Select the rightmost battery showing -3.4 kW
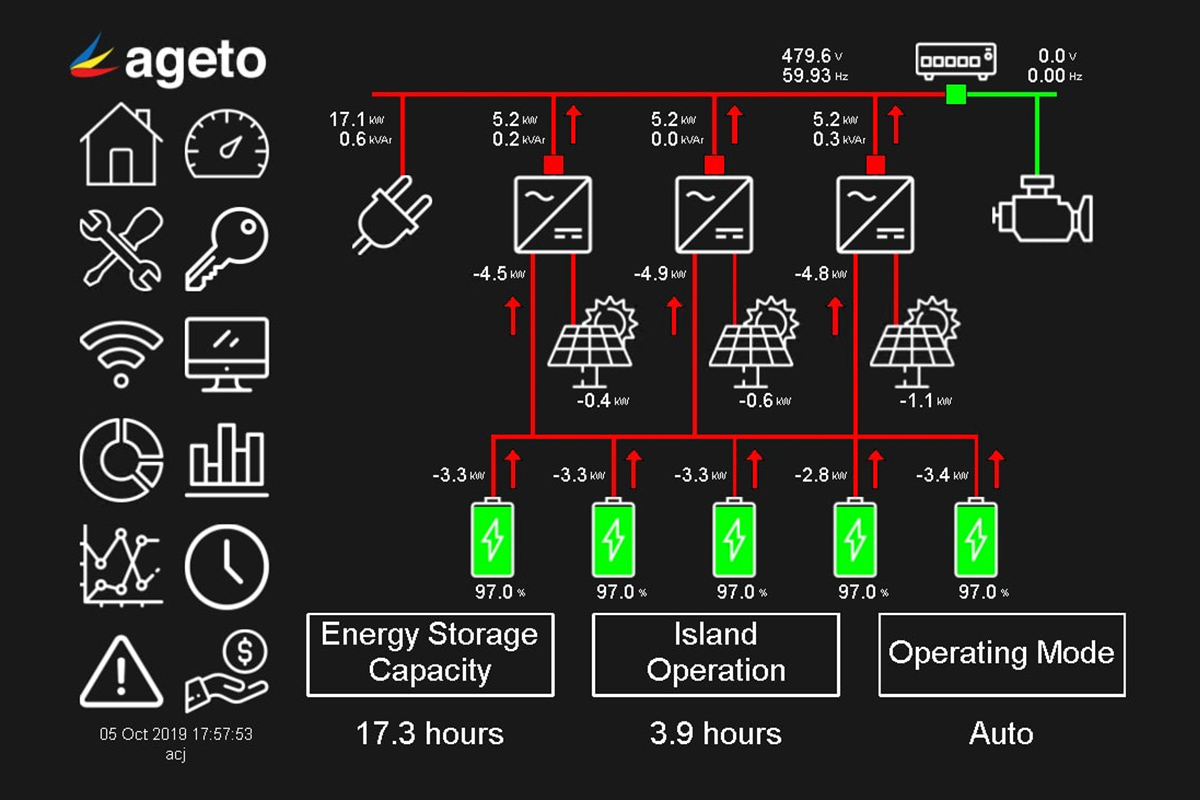Image resolution: width=1200 pixels, height=800 pixels. coord(975,539)
